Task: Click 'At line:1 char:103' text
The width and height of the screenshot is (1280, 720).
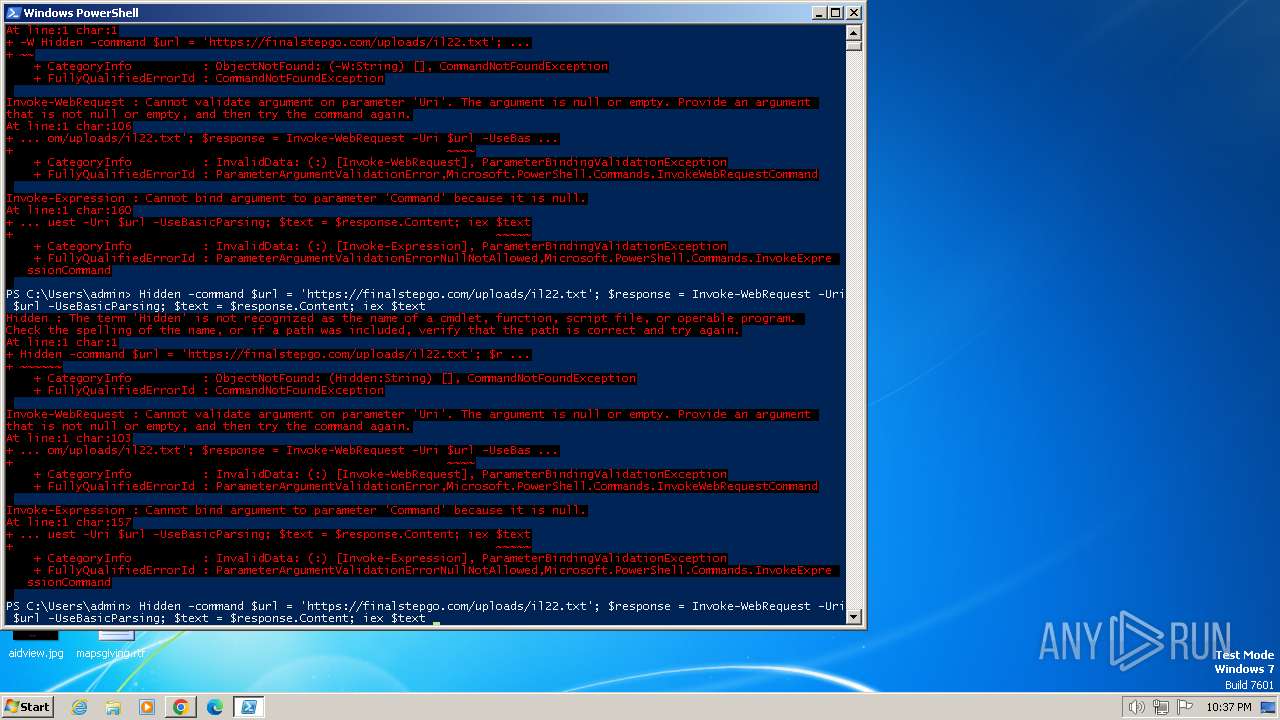Action: click(x=69, y=438)
